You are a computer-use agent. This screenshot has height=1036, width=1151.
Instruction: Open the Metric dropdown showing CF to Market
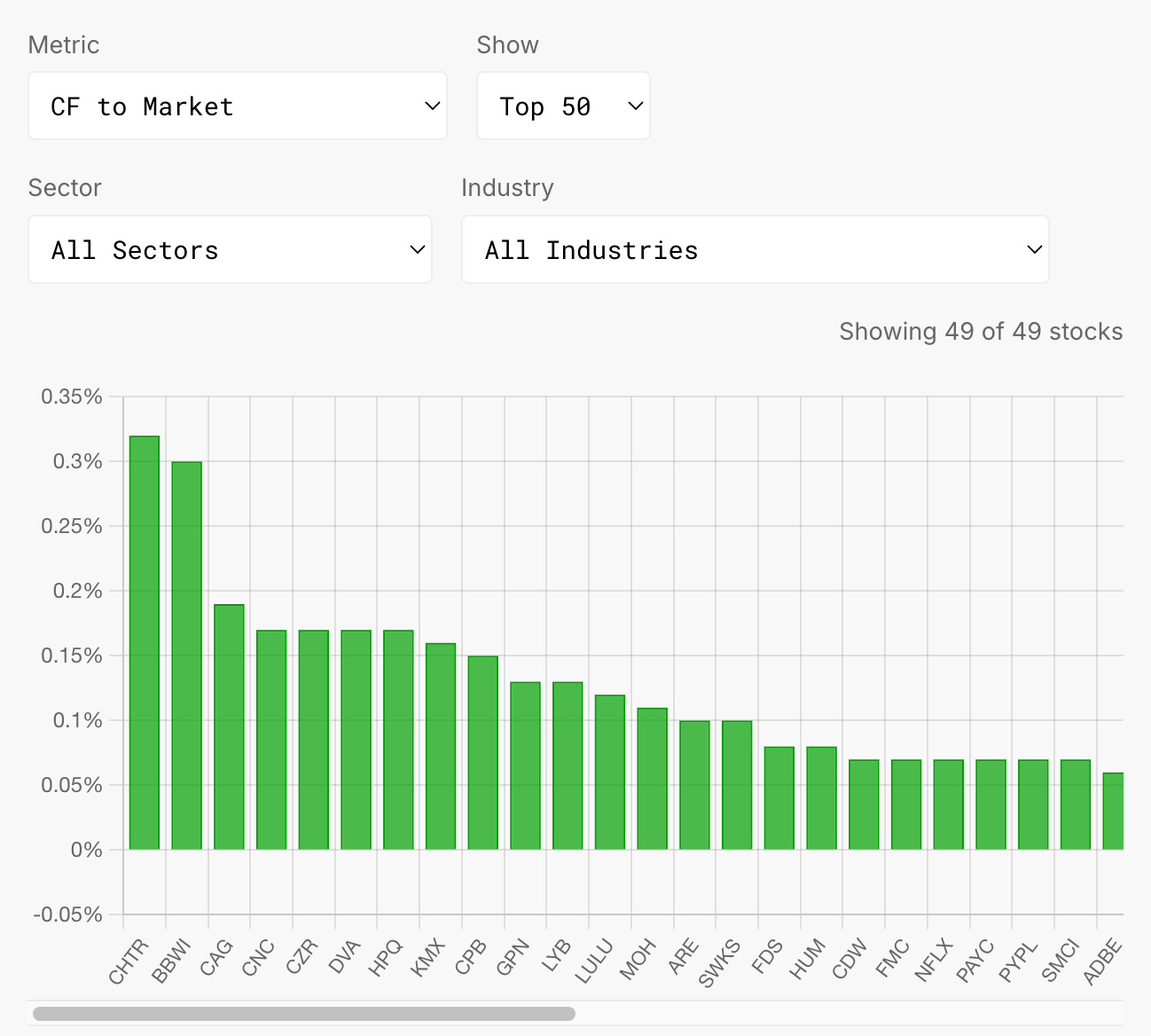(237, 106)
